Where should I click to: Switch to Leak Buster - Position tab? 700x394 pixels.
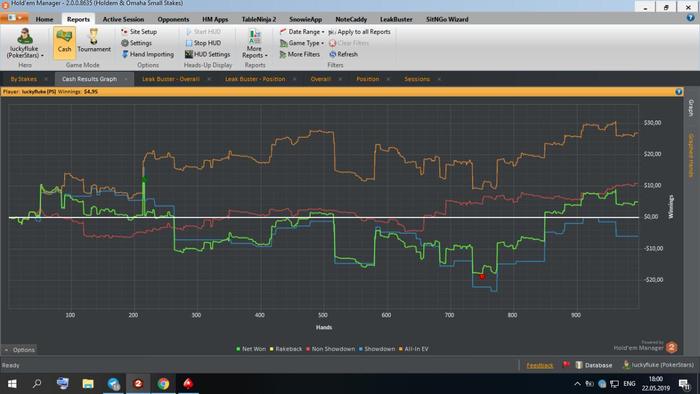255,79
